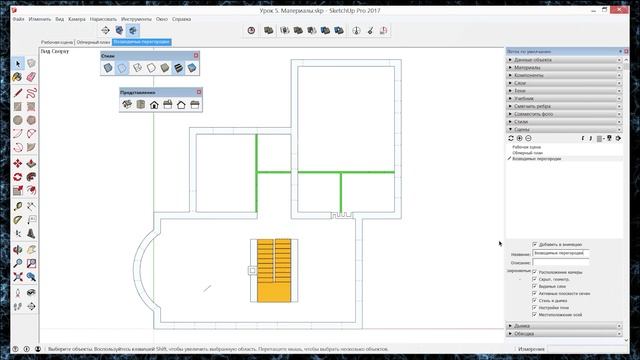Image resolution: width=640 pixels, height=360 pixels.
Task: Open the 'Нарисовать' menu
Action: coord(103,19)
